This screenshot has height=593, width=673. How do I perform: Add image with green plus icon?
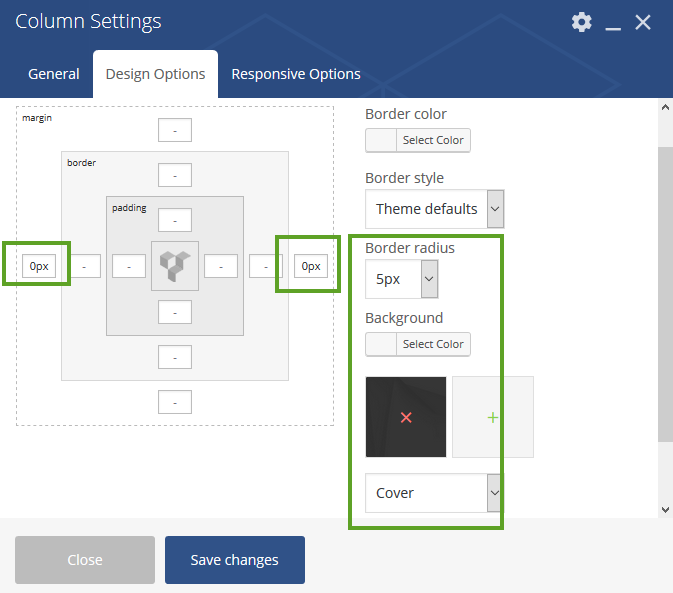point(493,417)
